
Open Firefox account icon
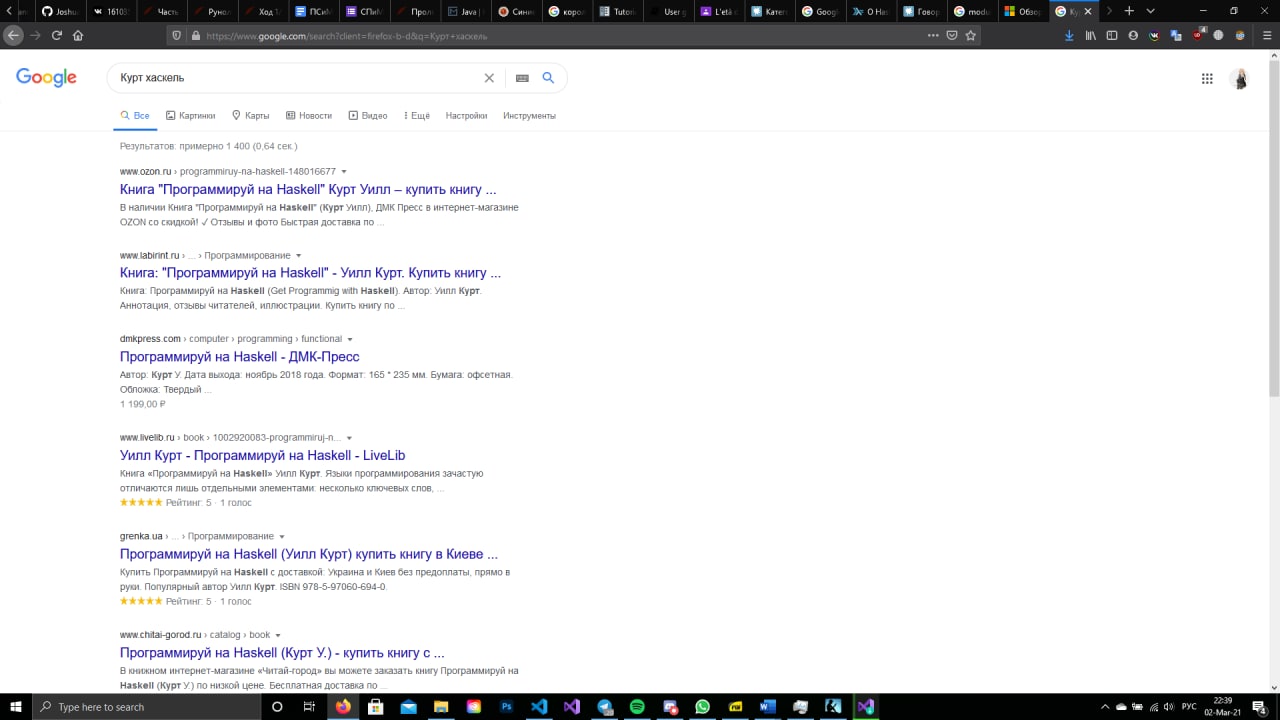[x=1133, y=35]
